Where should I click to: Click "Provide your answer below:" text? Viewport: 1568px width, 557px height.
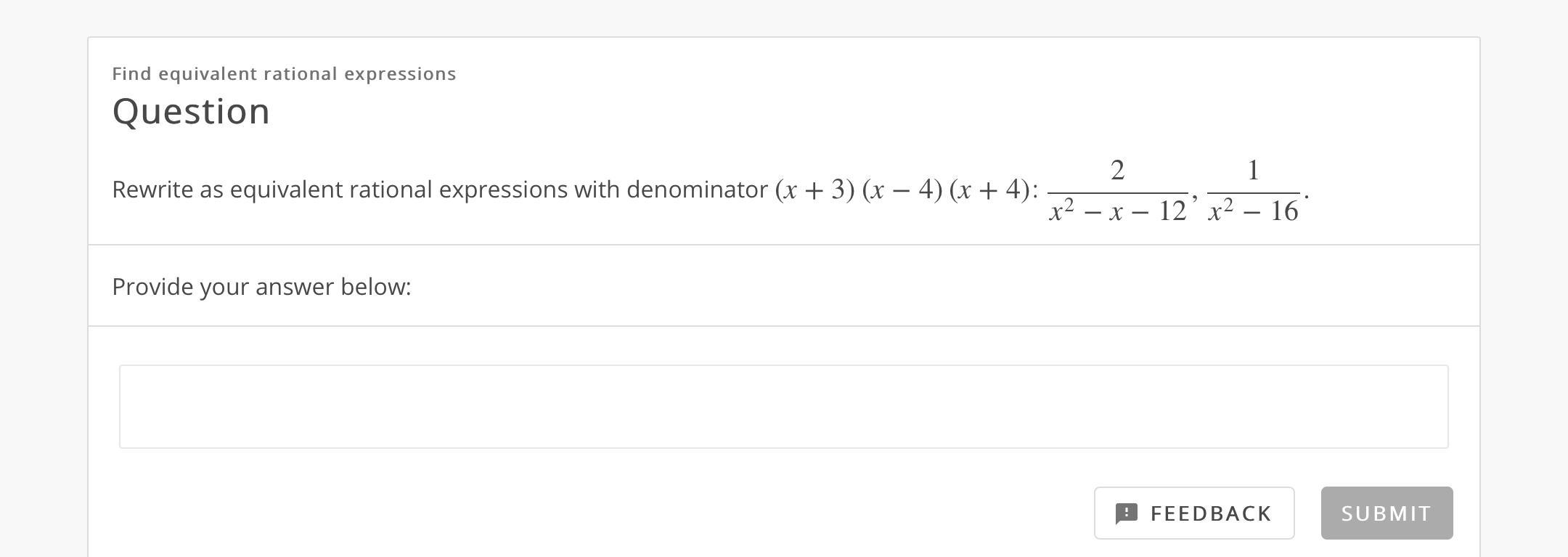coord(261,287)
